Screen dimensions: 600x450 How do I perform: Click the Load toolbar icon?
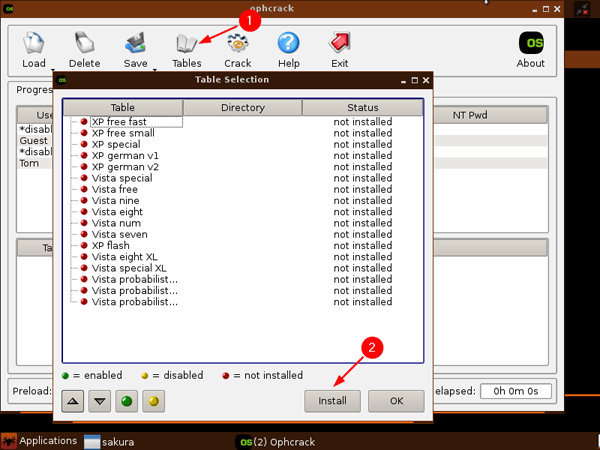34,44
